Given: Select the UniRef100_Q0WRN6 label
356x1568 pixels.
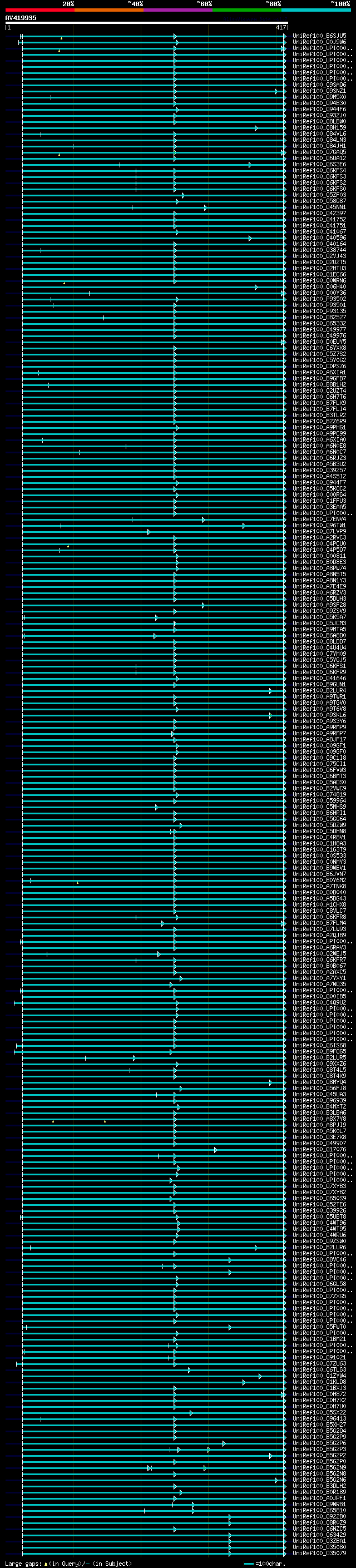Looking at the screenshot, I should [x=319, y=280].
